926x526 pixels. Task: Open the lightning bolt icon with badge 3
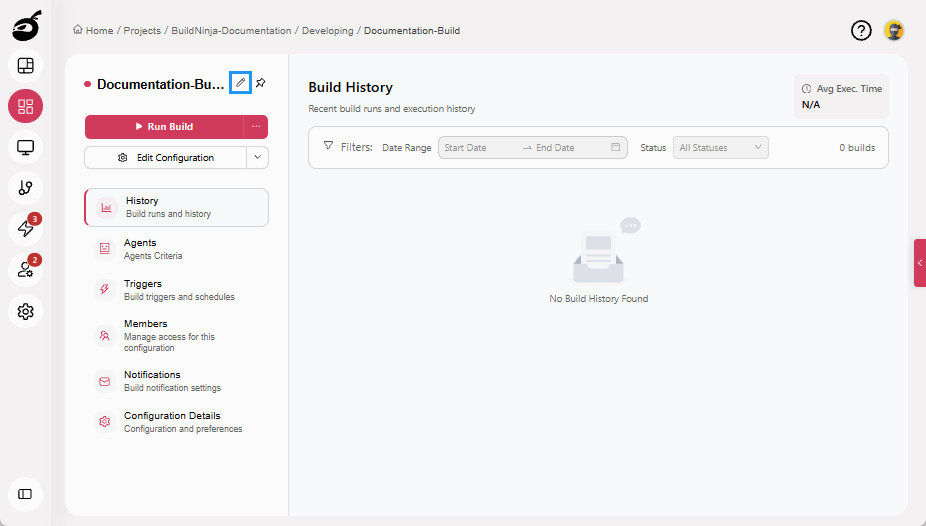click(x=25, y=228)
